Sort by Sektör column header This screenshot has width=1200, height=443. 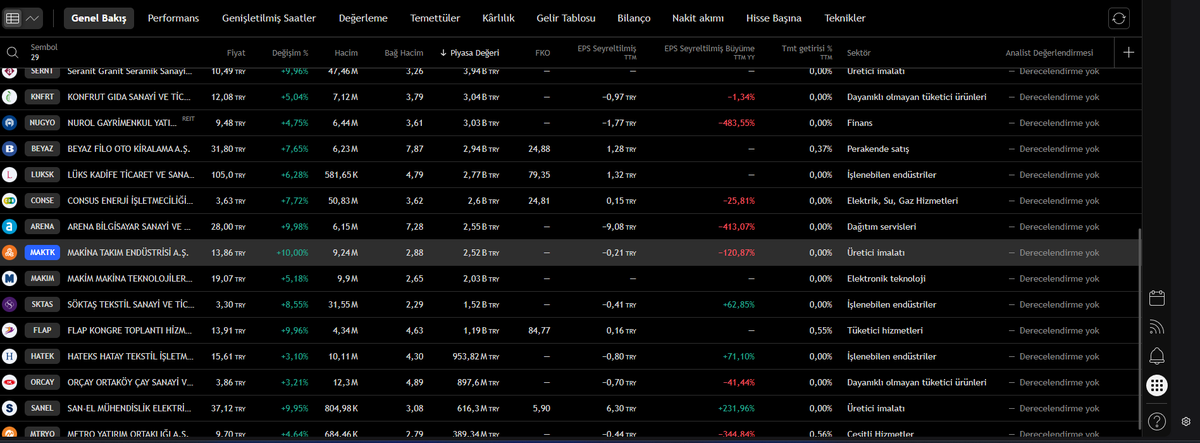[858, 52]
